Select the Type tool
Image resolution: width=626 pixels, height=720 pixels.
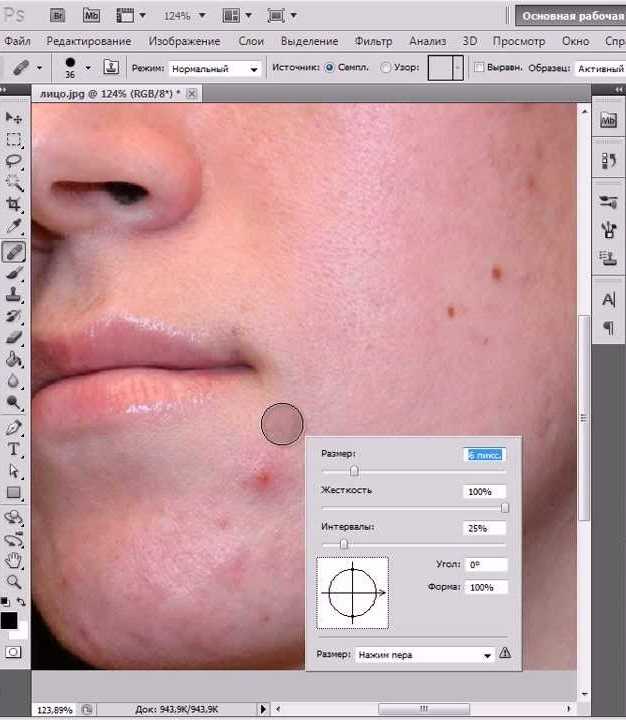point(14,449)
